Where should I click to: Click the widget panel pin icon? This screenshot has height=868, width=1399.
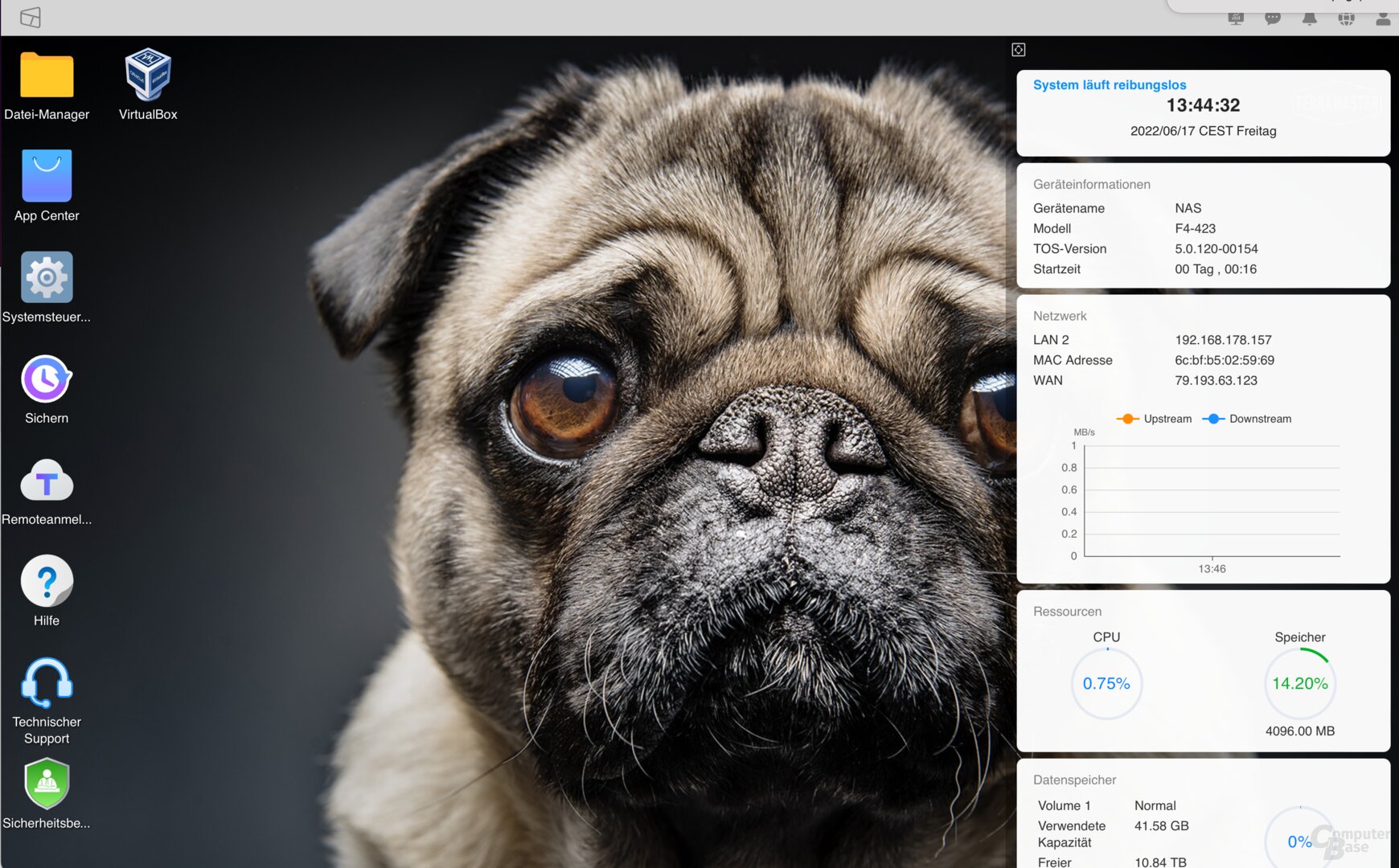click(x=1019, y=50)
